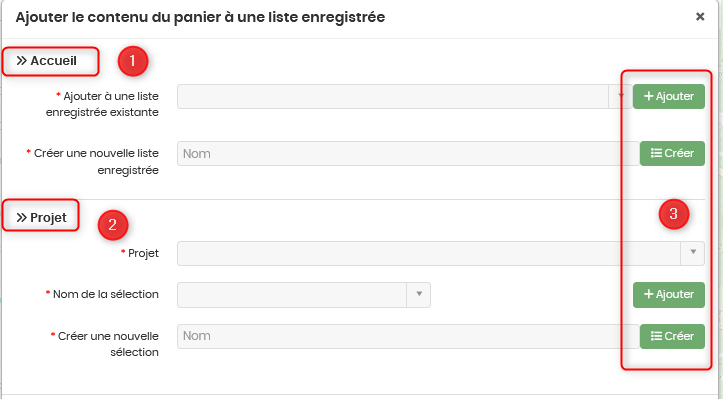Click the red number 3 annotation badge
Image resolution: width=723 pixels, height=399 pixels.
pyautogui.click(x=674, y=214)
